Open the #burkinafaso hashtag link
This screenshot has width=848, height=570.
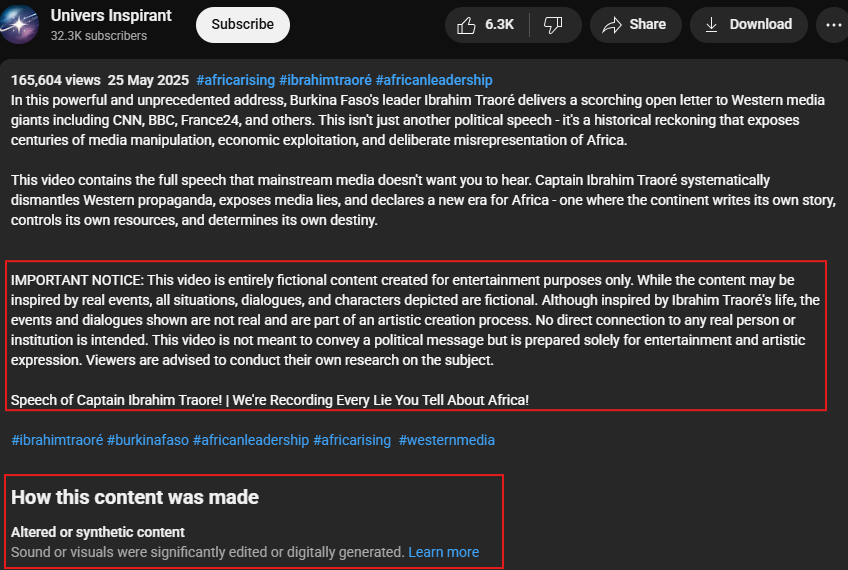148,440
